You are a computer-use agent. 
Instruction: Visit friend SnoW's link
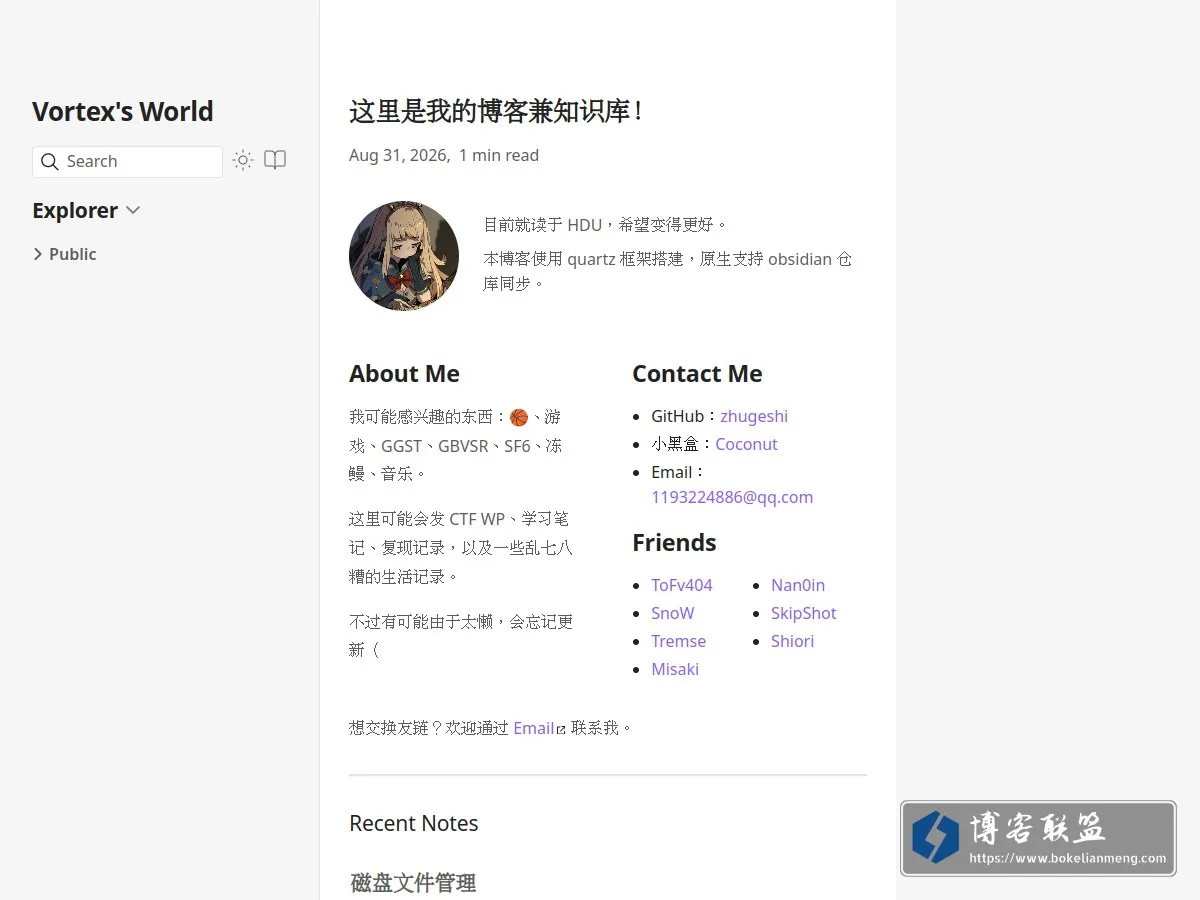point(672,613)
